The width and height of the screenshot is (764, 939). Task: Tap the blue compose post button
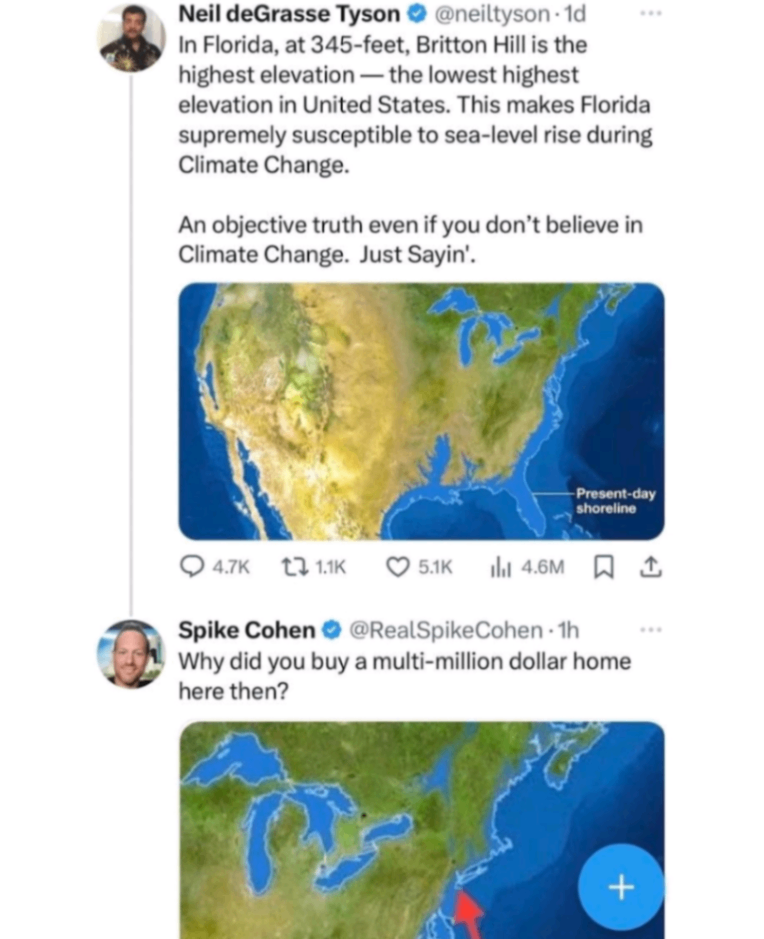(622, 887)
